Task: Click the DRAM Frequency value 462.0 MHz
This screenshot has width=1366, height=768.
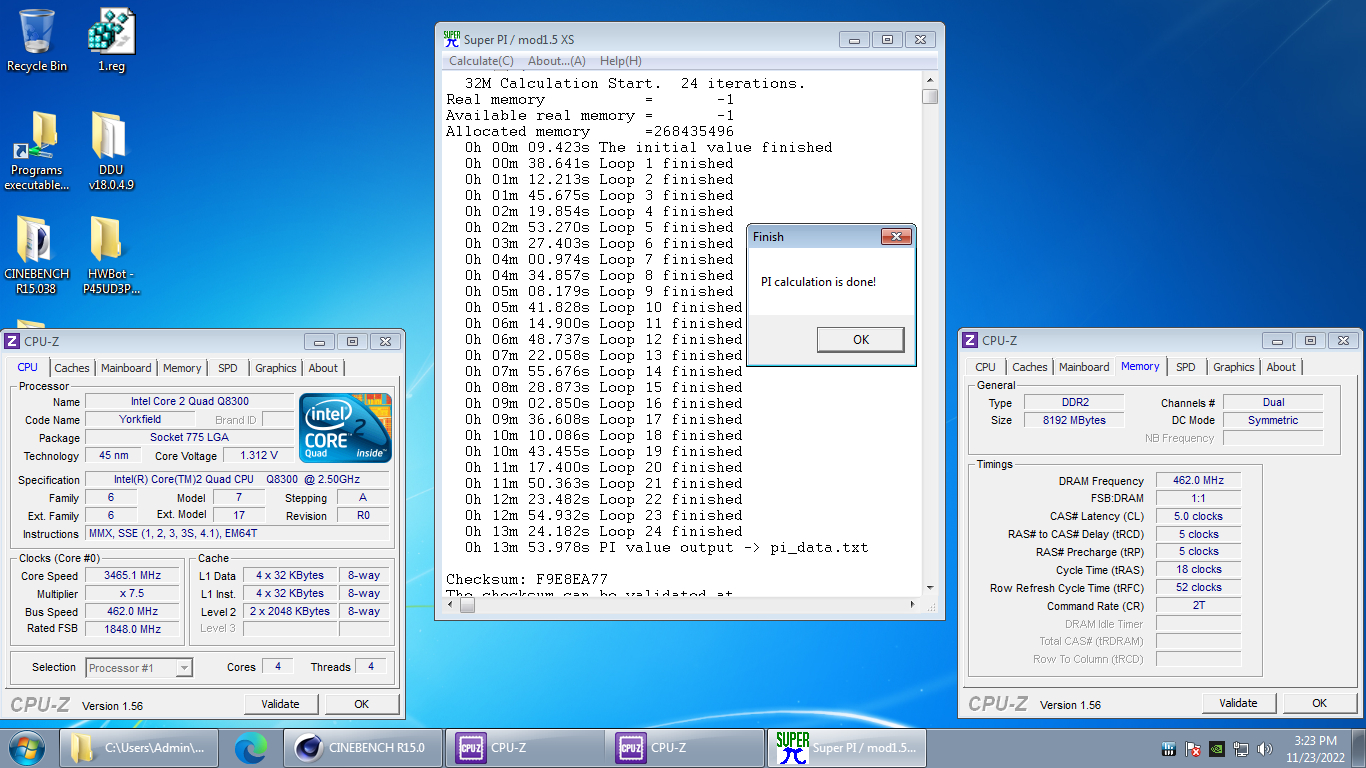Action: pos(1198,481)
